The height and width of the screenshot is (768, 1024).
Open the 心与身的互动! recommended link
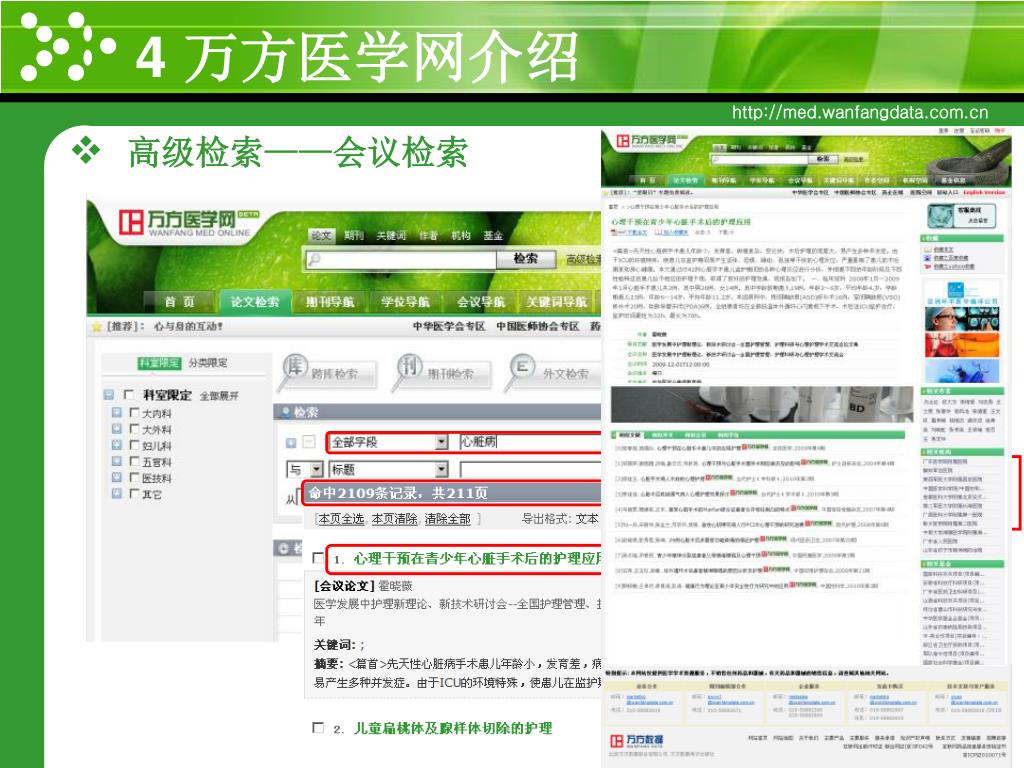click(188, 326)
